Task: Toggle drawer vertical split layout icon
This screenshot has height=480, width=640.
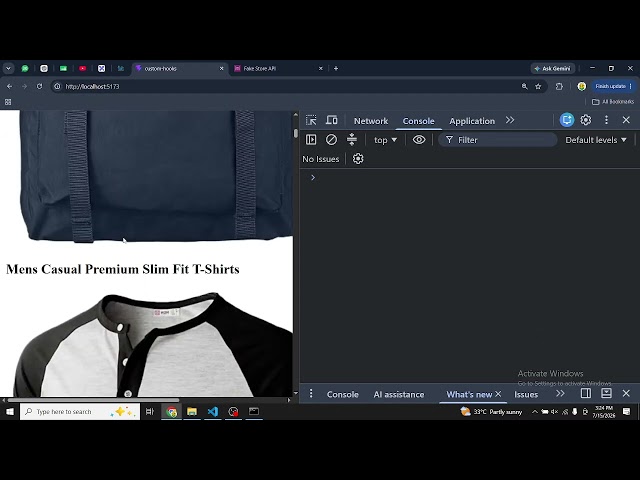Action: point(586,393)
